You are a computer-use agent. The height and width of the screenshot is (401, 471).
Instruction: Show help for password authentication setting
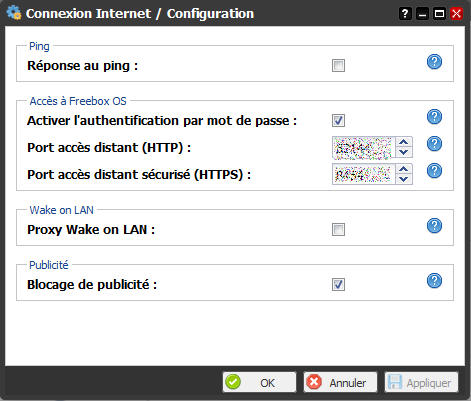[x=434, y=117]
